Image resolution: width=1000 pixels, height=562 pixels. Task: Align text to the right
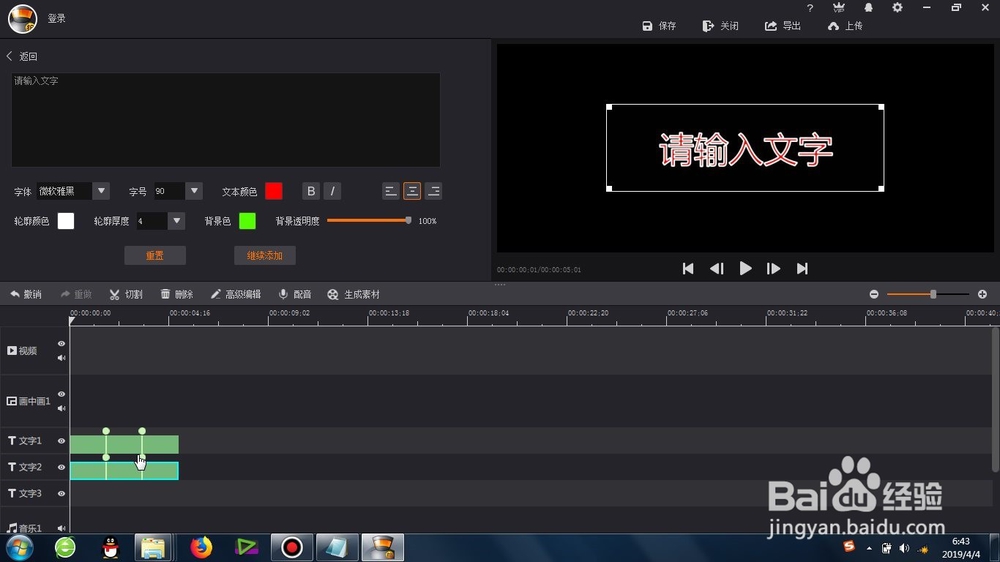click(434, 191)
